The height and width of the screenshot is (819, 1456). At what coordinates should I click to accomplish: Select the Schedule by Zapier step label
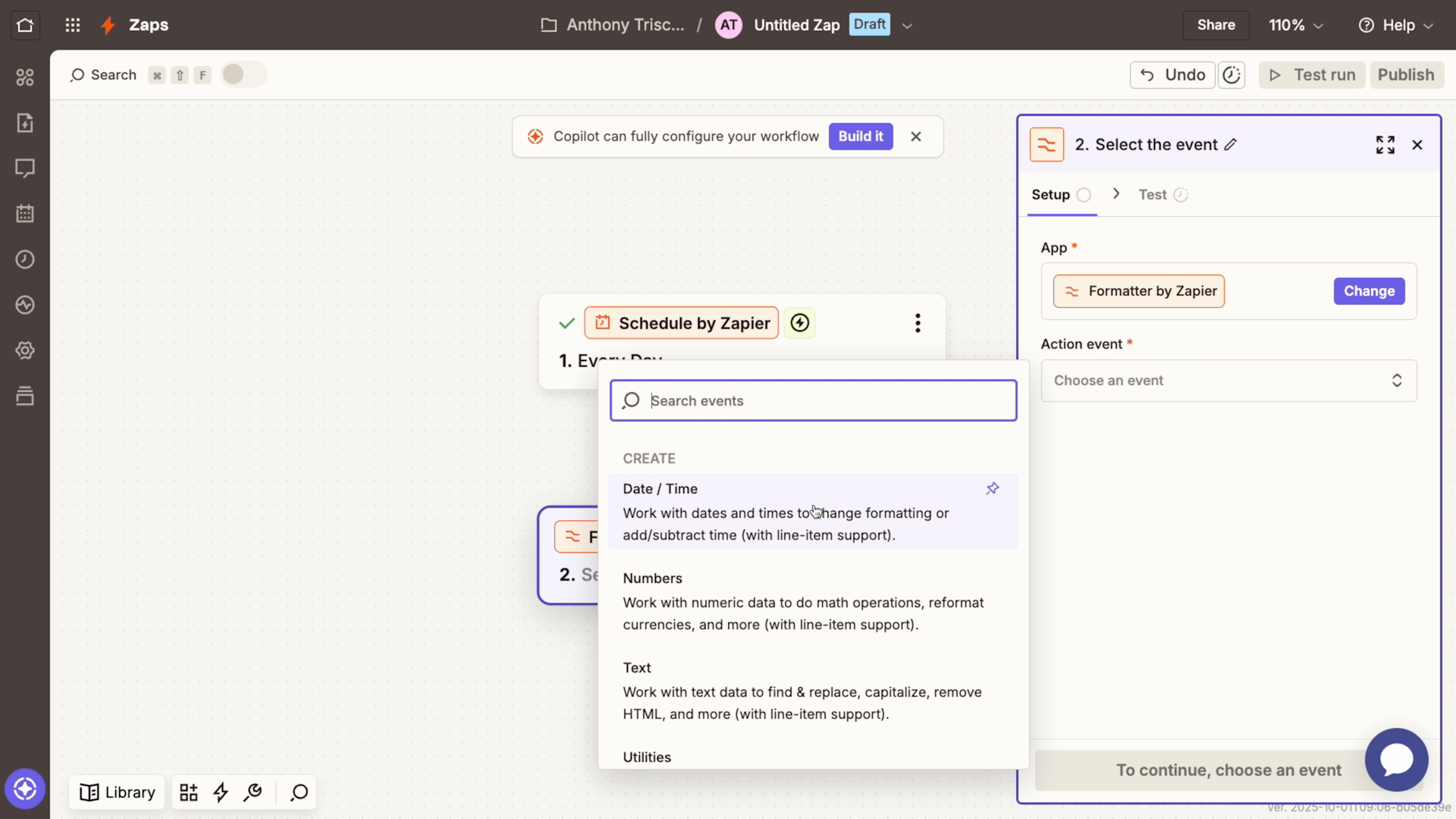tap(681, 323)
